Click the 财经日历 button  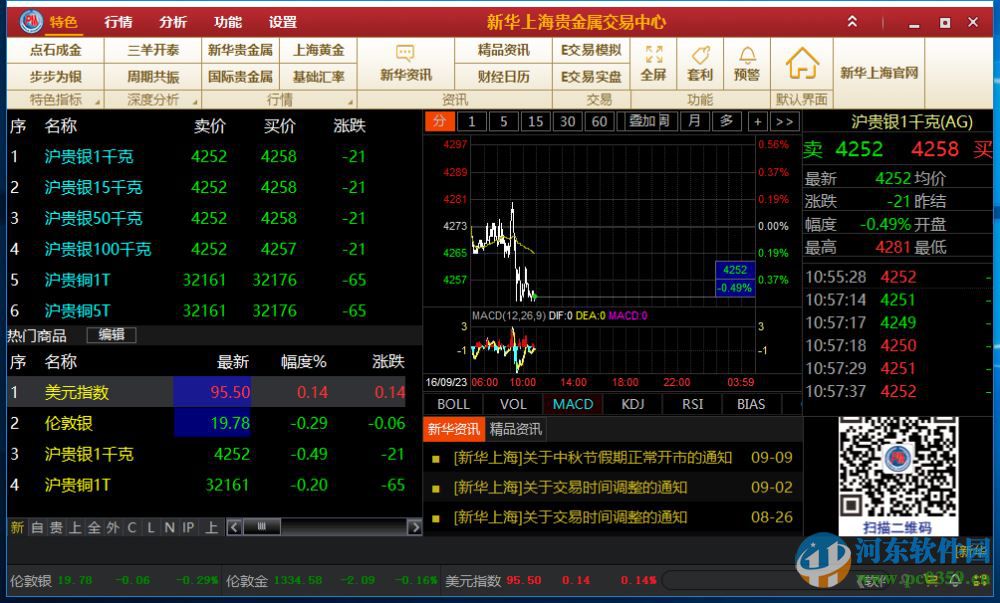coord(502,76)
